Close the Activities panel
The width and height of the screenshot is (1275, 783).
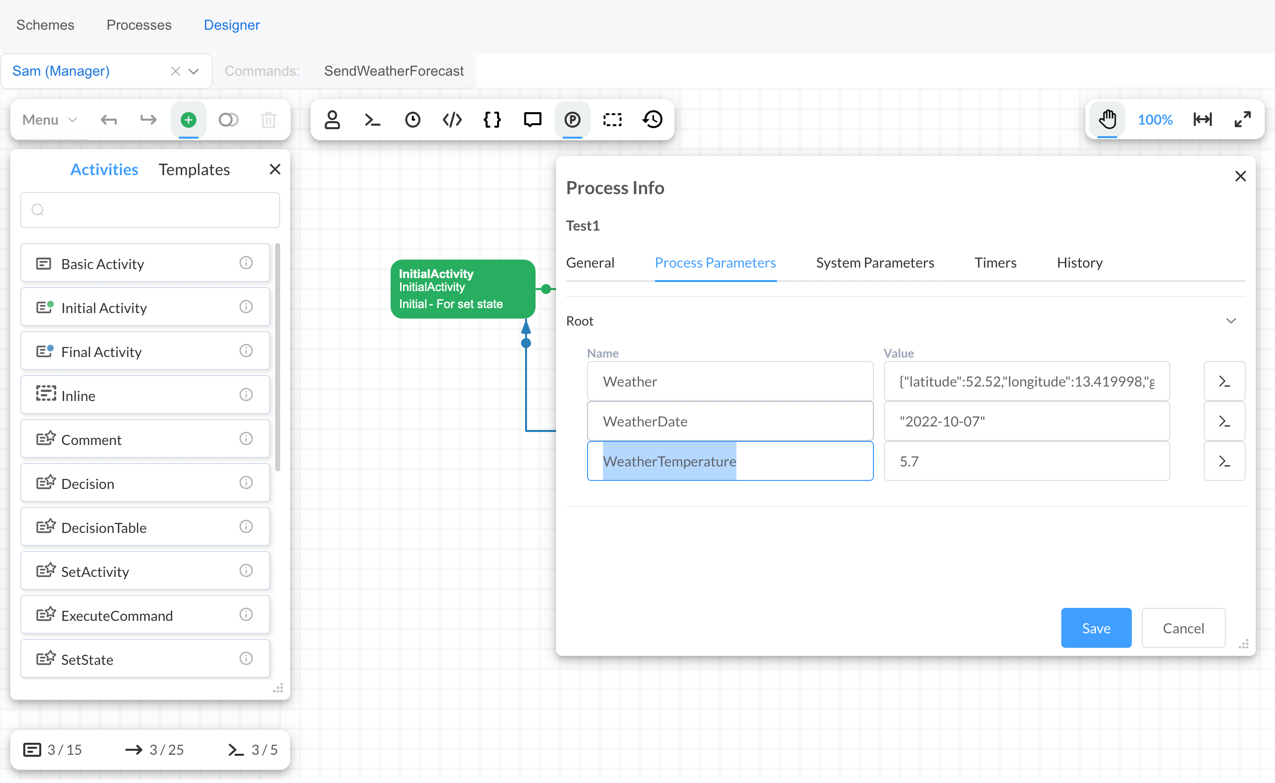[275, 170]
